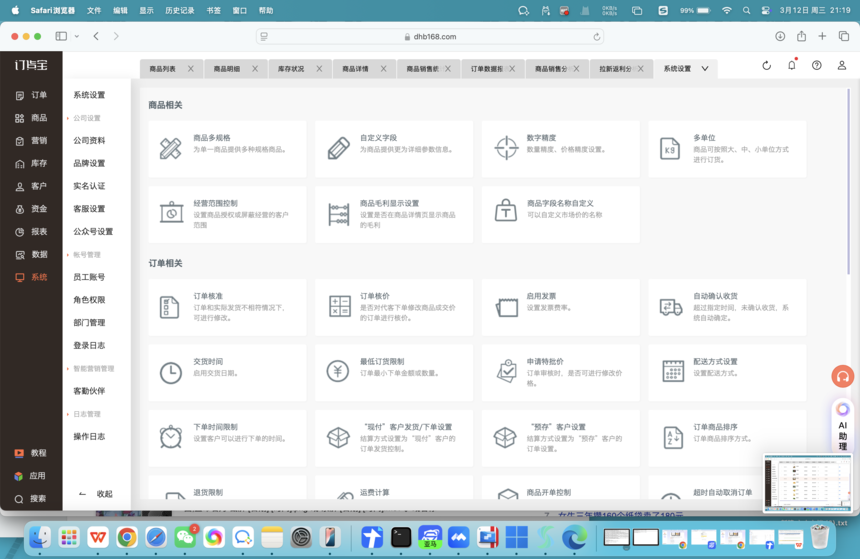Open the screenshot preview thumbnail

[x=808, y=483]
